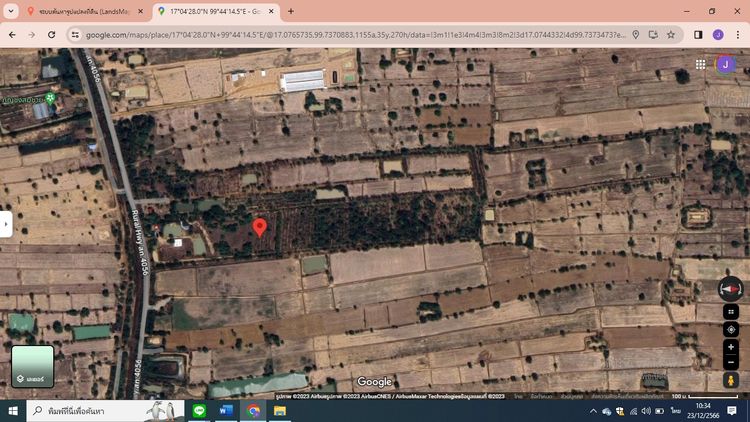Show your location on the map

coord(731,329)
